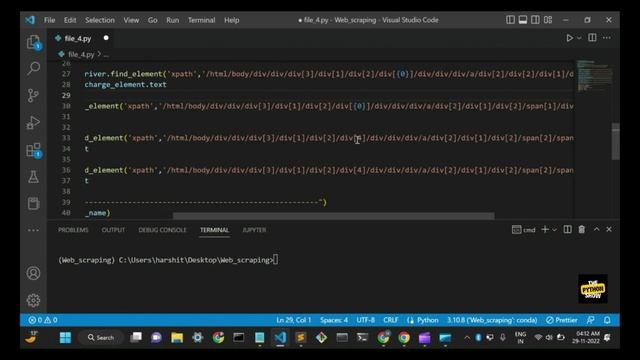Open the Testing flask view
The height and width of the screenshot is (360, 640).
point(33,177)
